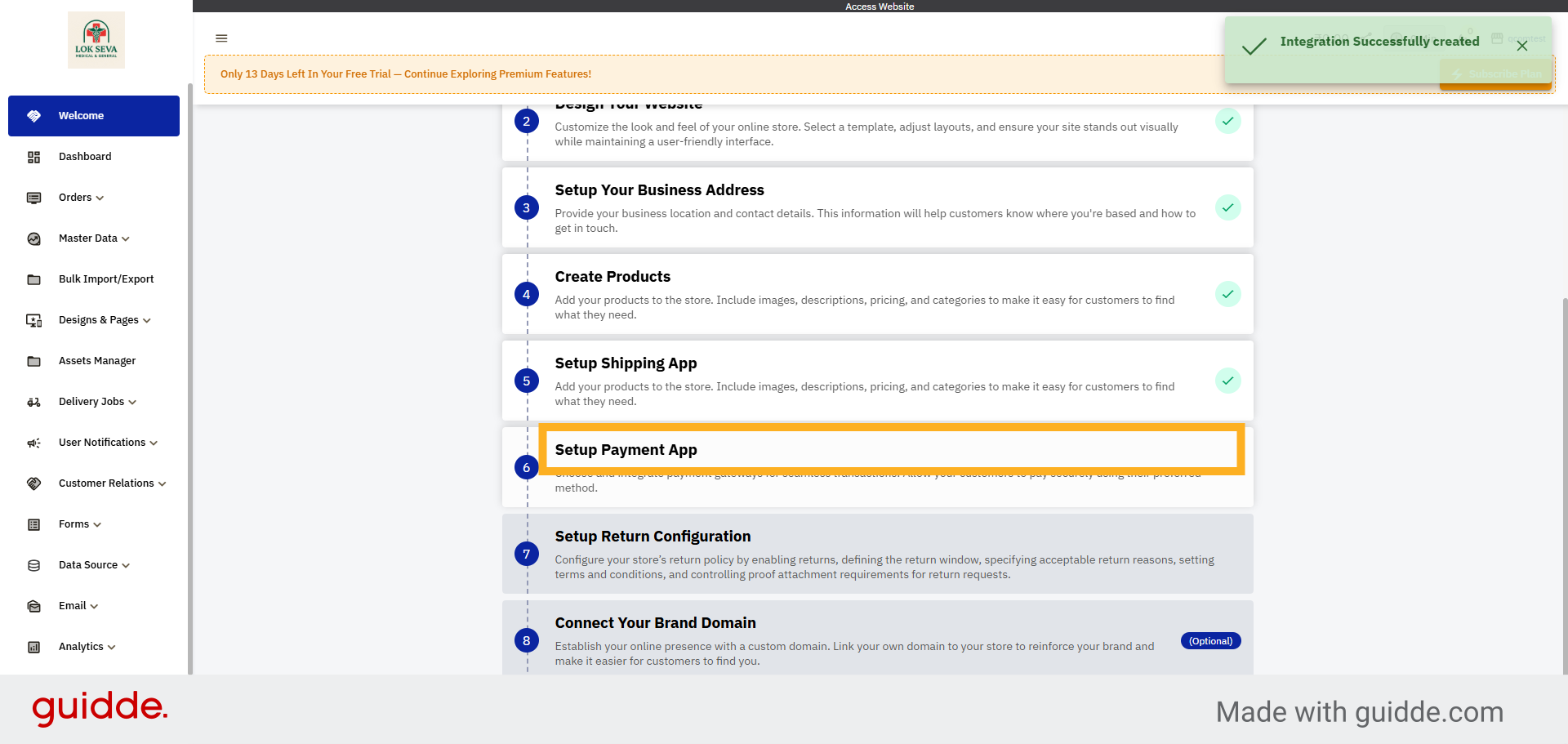Click the Email envelope icon
Screen dimensions: 1568x744
33,605
